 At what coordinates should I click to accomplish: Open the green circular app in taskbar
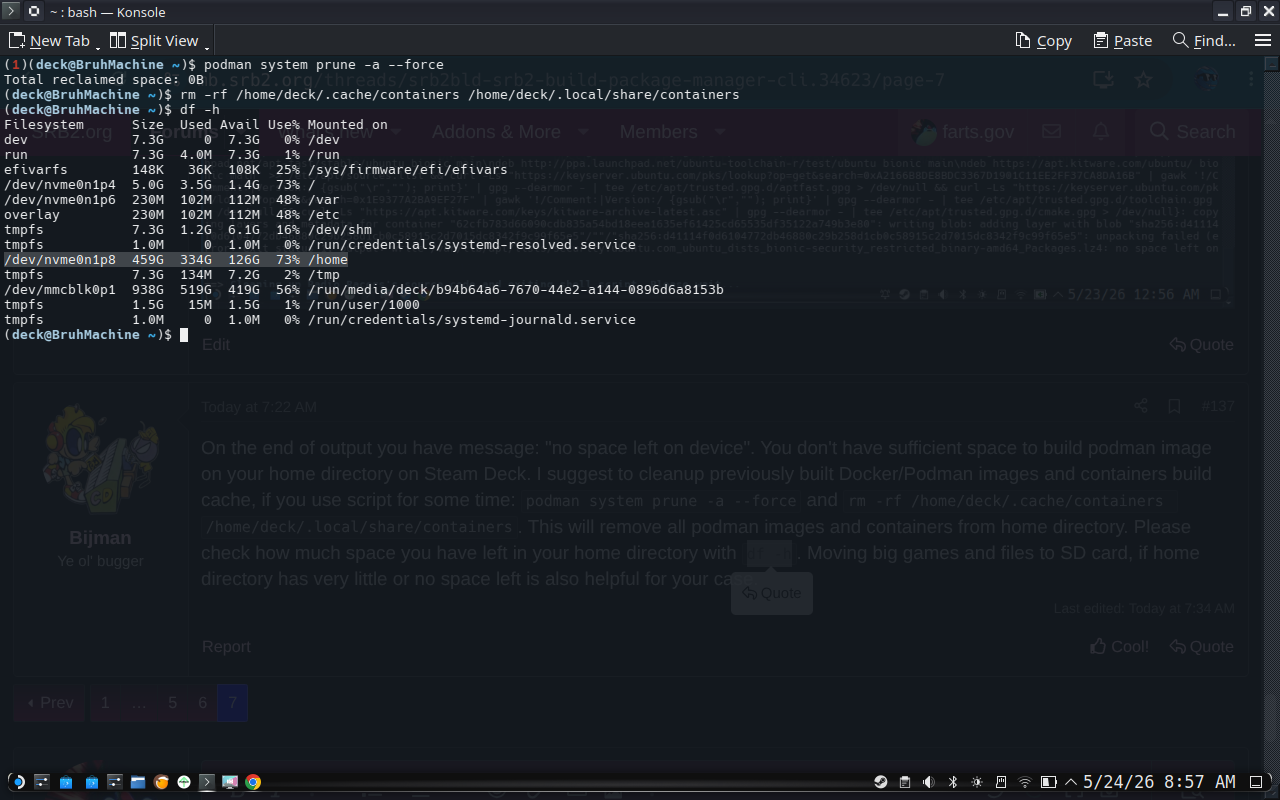pos(184,782)
